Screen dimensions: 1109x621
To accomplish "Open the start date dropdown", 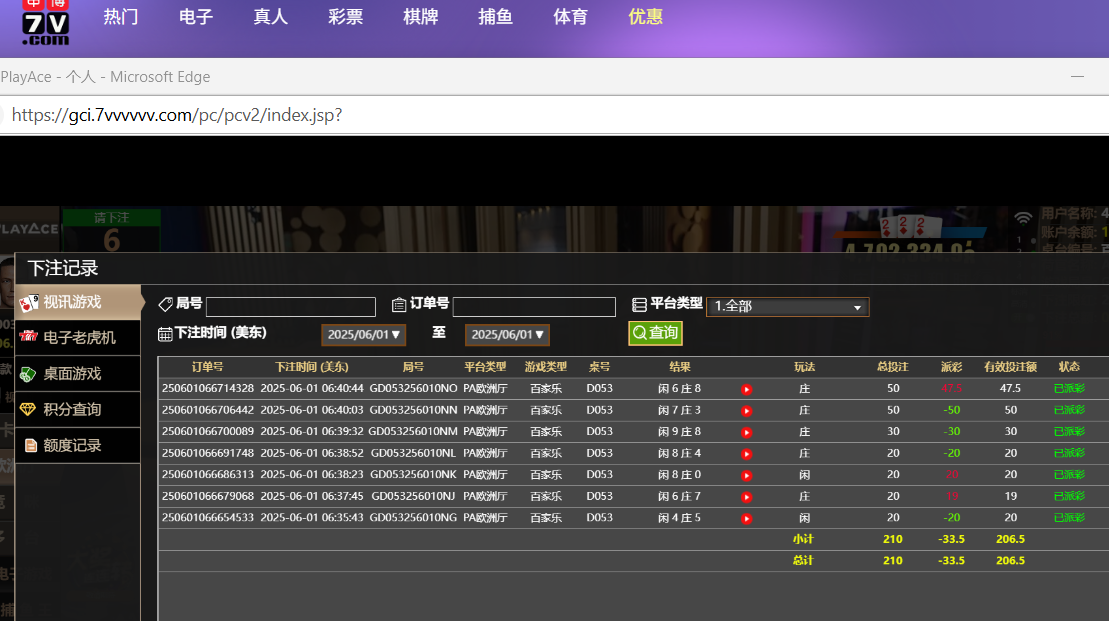I will (363, 335).
